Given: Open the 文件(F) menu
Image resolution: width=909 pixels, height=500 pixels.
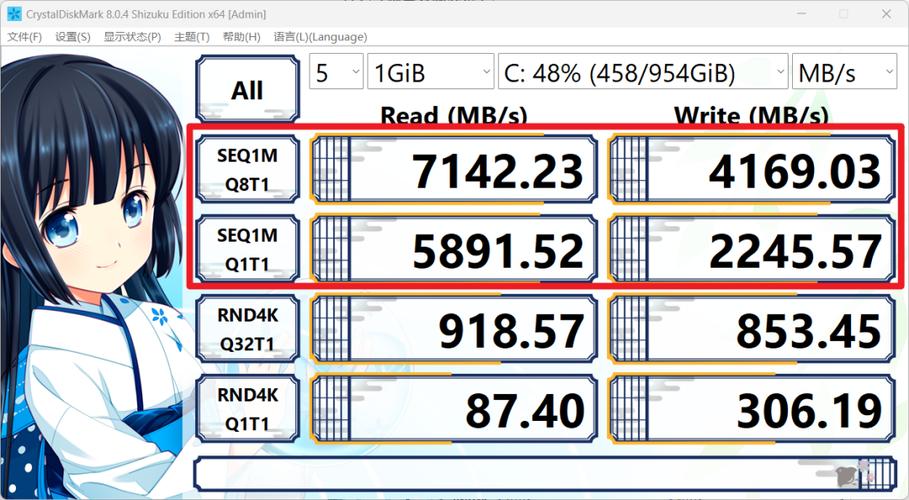Looking at the screenshot, I should [24, 37].
